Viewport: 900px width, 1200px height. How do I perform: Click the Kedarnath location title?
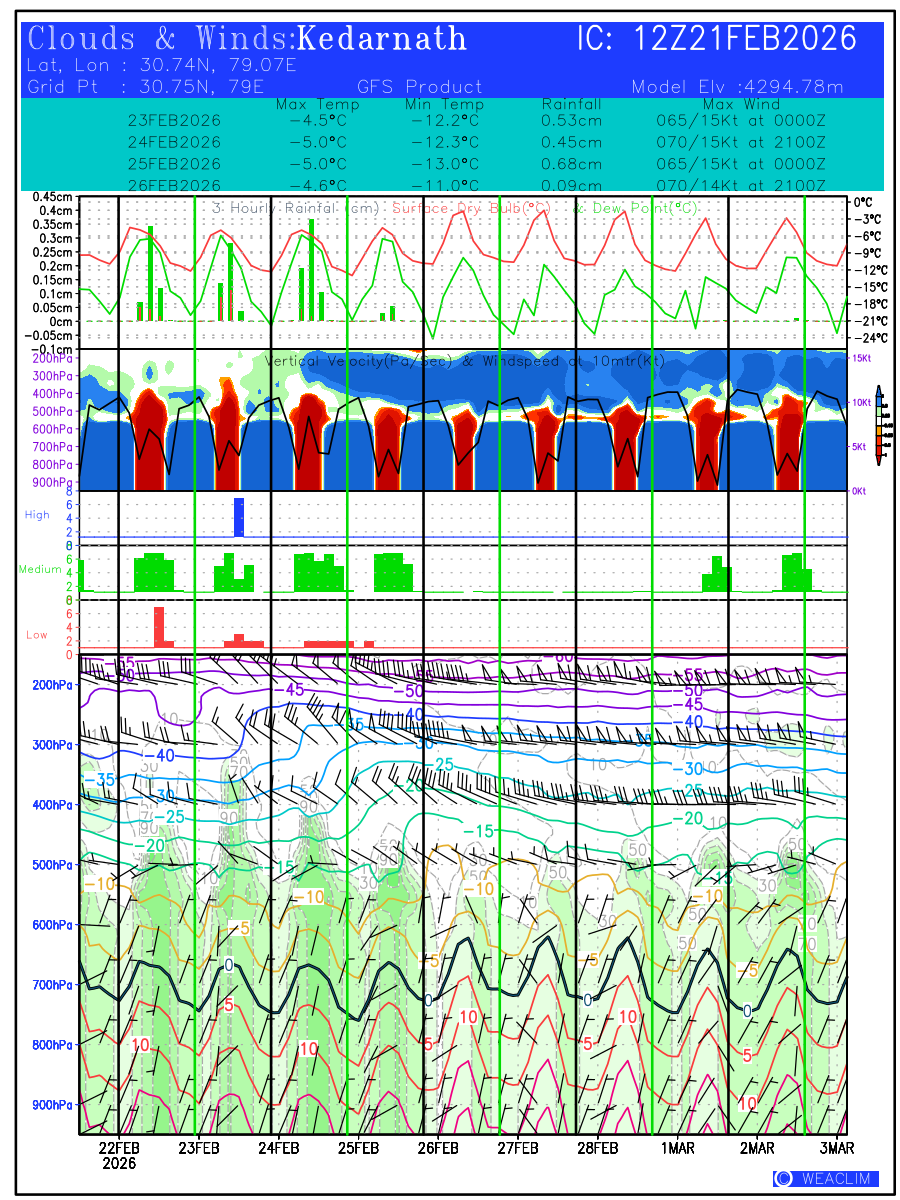(x=383, y=39)
